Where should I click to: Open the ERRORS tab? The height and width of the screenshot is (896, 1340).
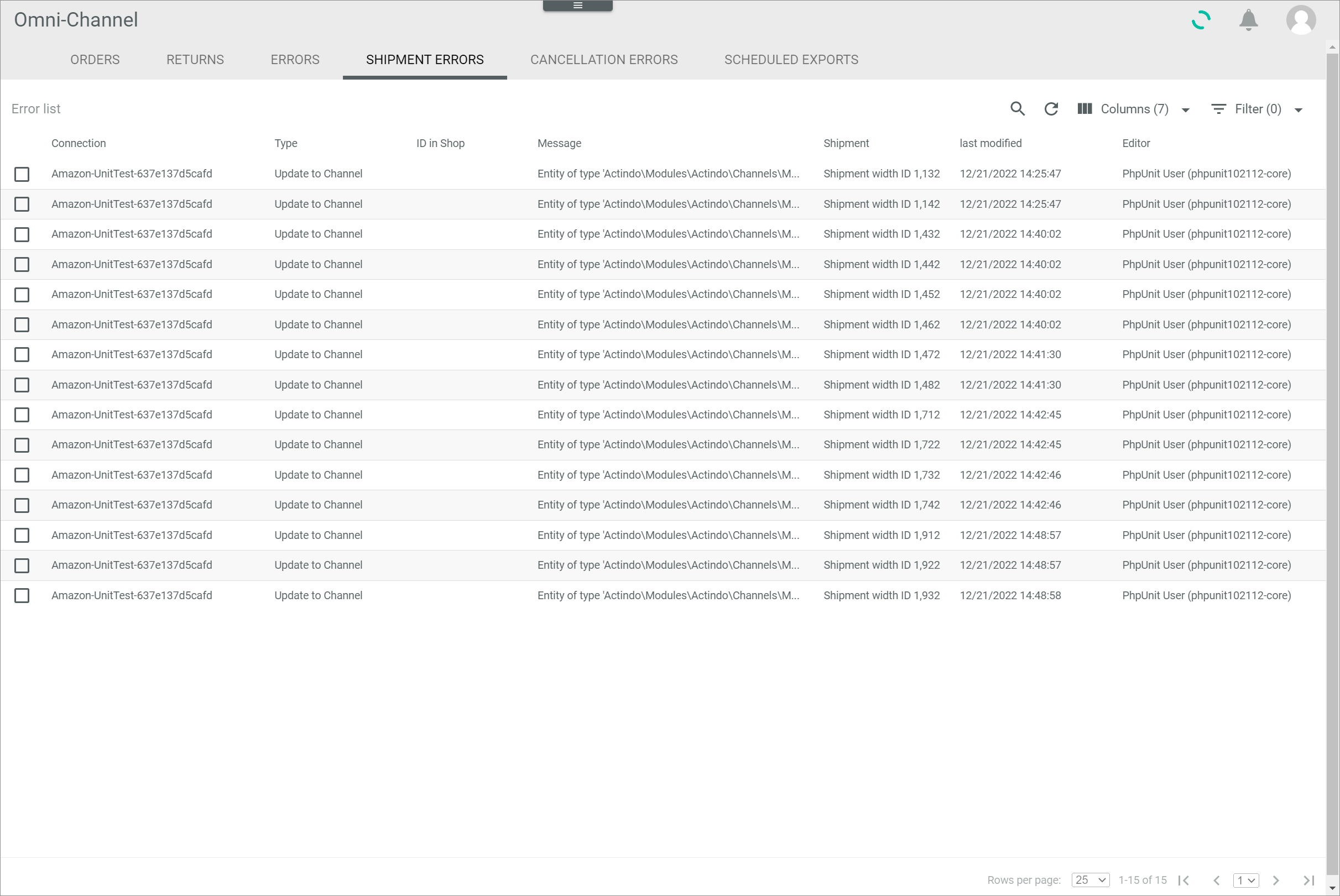pos(295,60)
